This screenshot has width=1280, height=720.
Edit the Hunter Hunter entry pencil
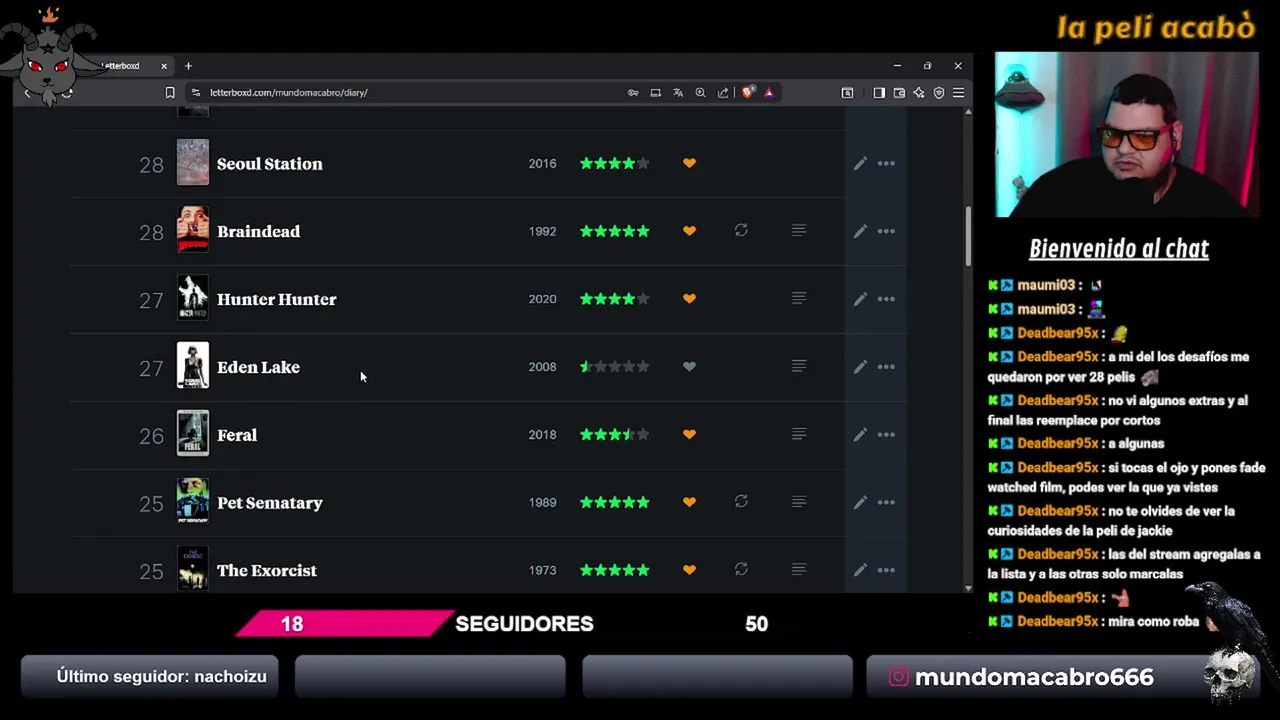coord(860,299)
